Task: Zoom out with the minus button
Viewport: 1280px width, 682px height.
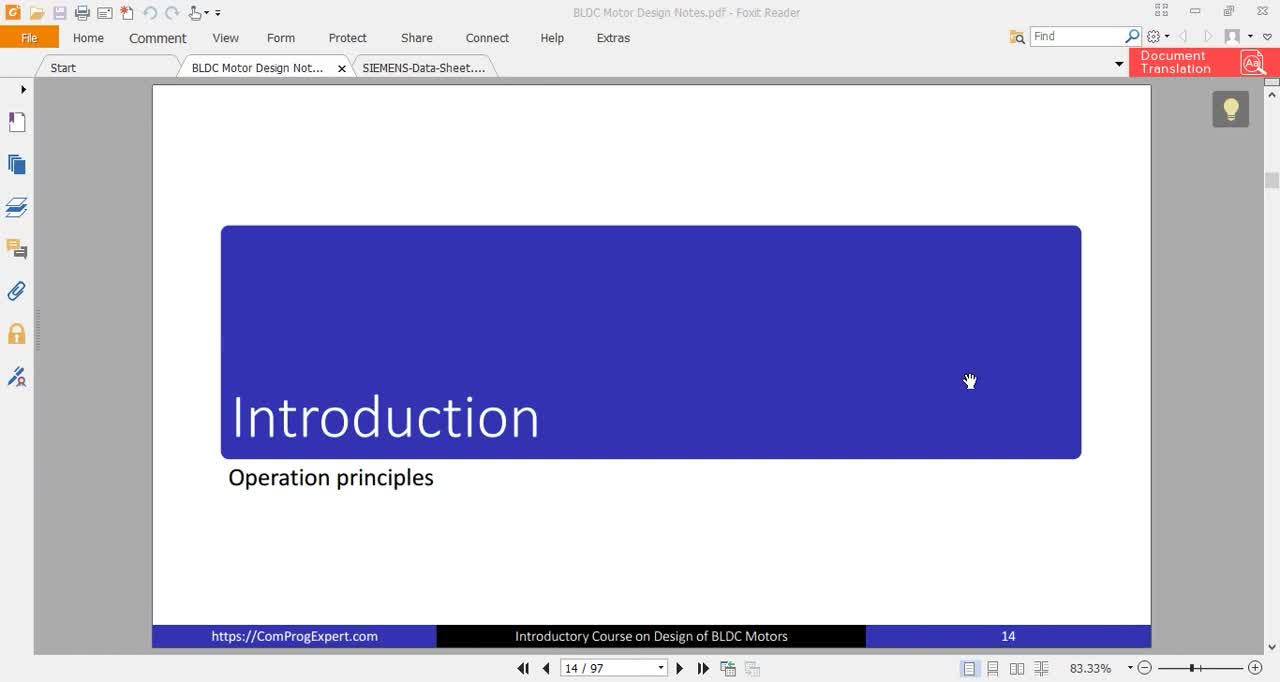Action: point(1145,668)
